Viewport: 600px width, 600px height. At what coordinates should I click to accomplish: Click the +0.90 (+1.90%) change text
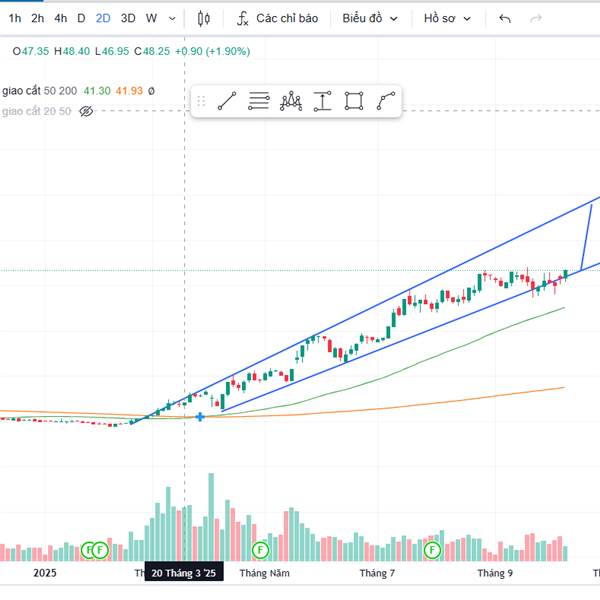pyautogui.click(x=213, y=51)
